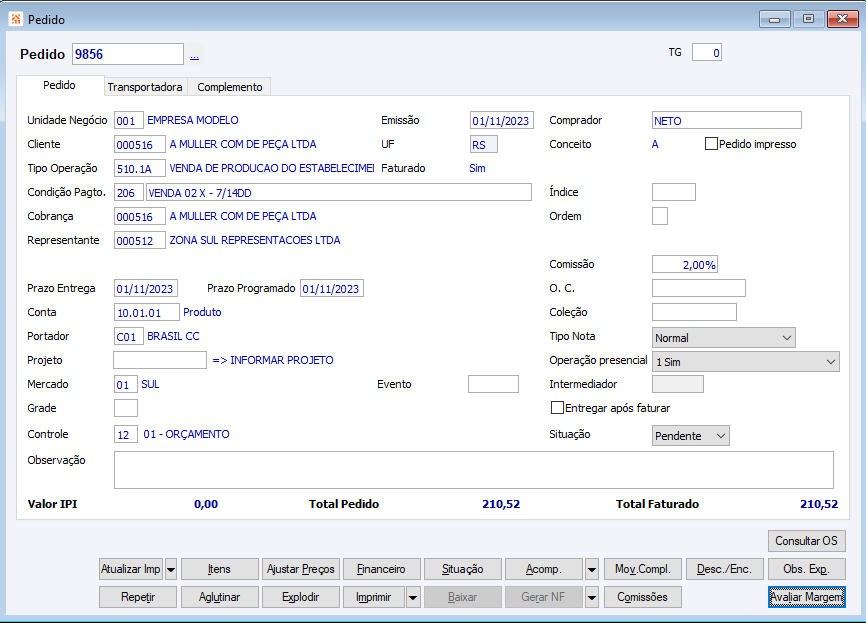This screenshot has width=866, height=623.
Task: Click the Total Pedido value 210,52
Action: [501, 504]
